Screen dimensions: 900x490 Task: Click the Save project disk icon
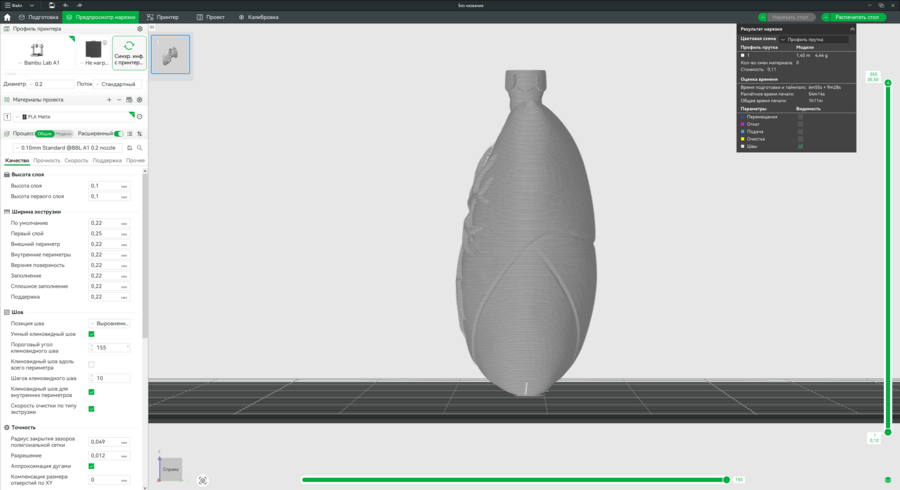click(x=52, y=5)
